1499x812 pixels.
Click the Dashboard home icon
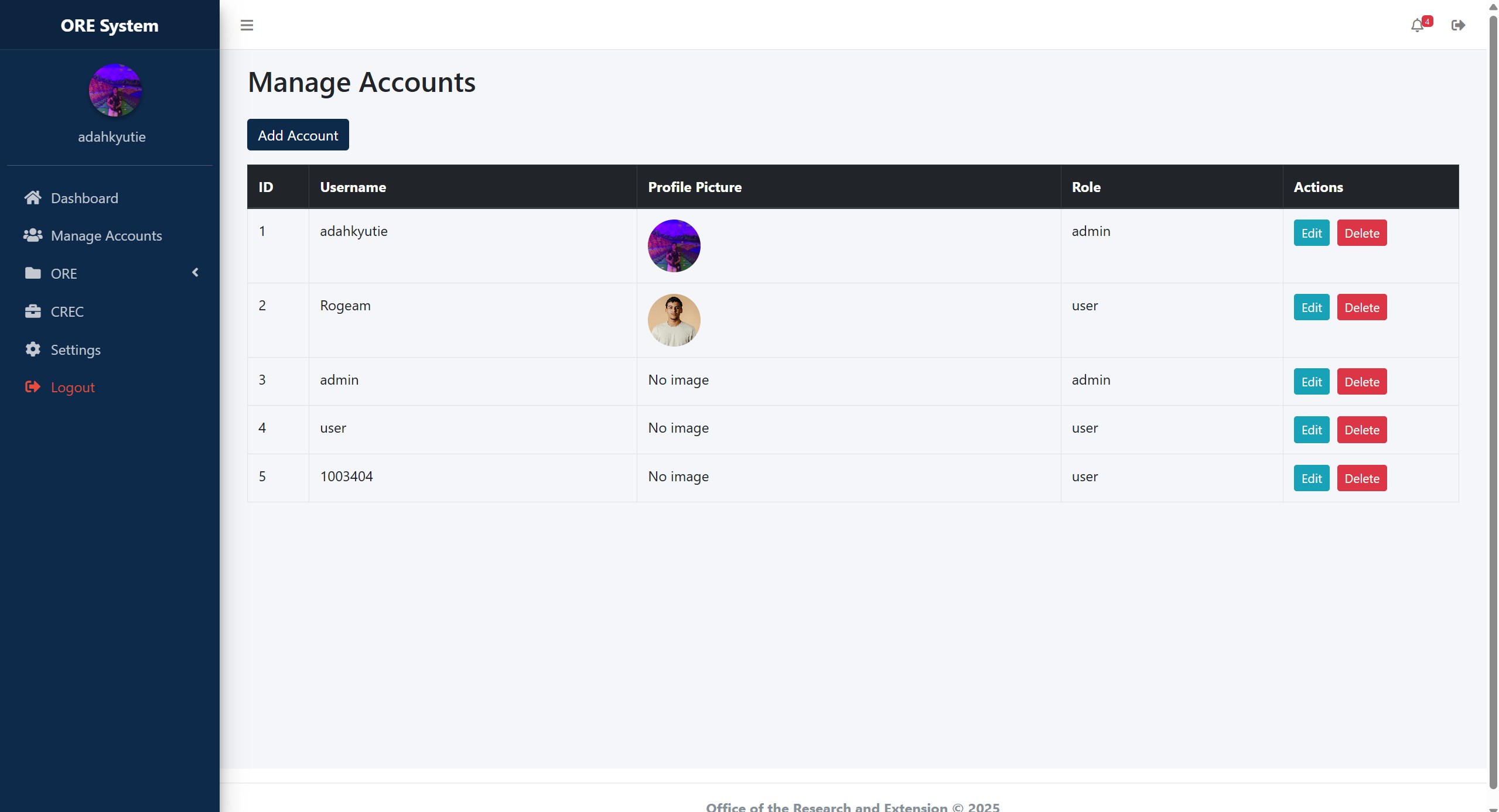[33, 198]
